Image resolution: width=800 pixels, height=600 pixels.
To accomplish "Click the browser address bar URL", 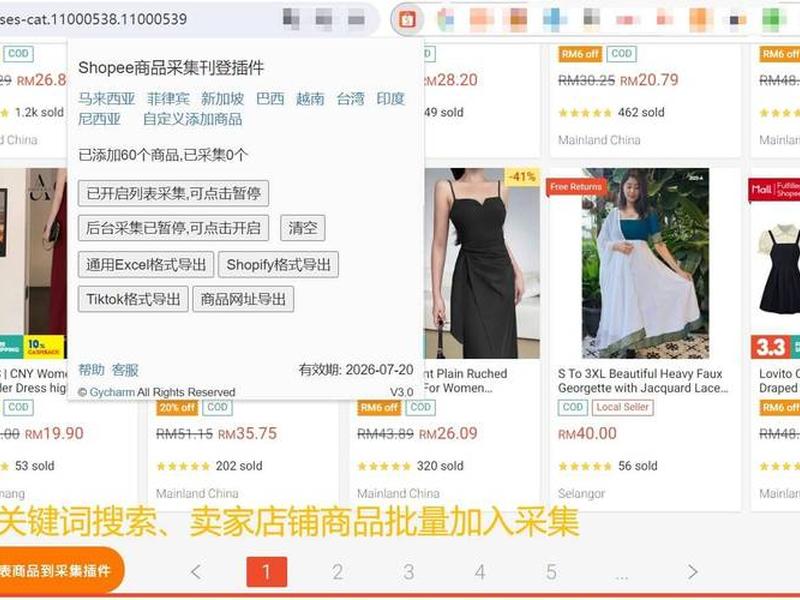I will (x=93, y=19).
